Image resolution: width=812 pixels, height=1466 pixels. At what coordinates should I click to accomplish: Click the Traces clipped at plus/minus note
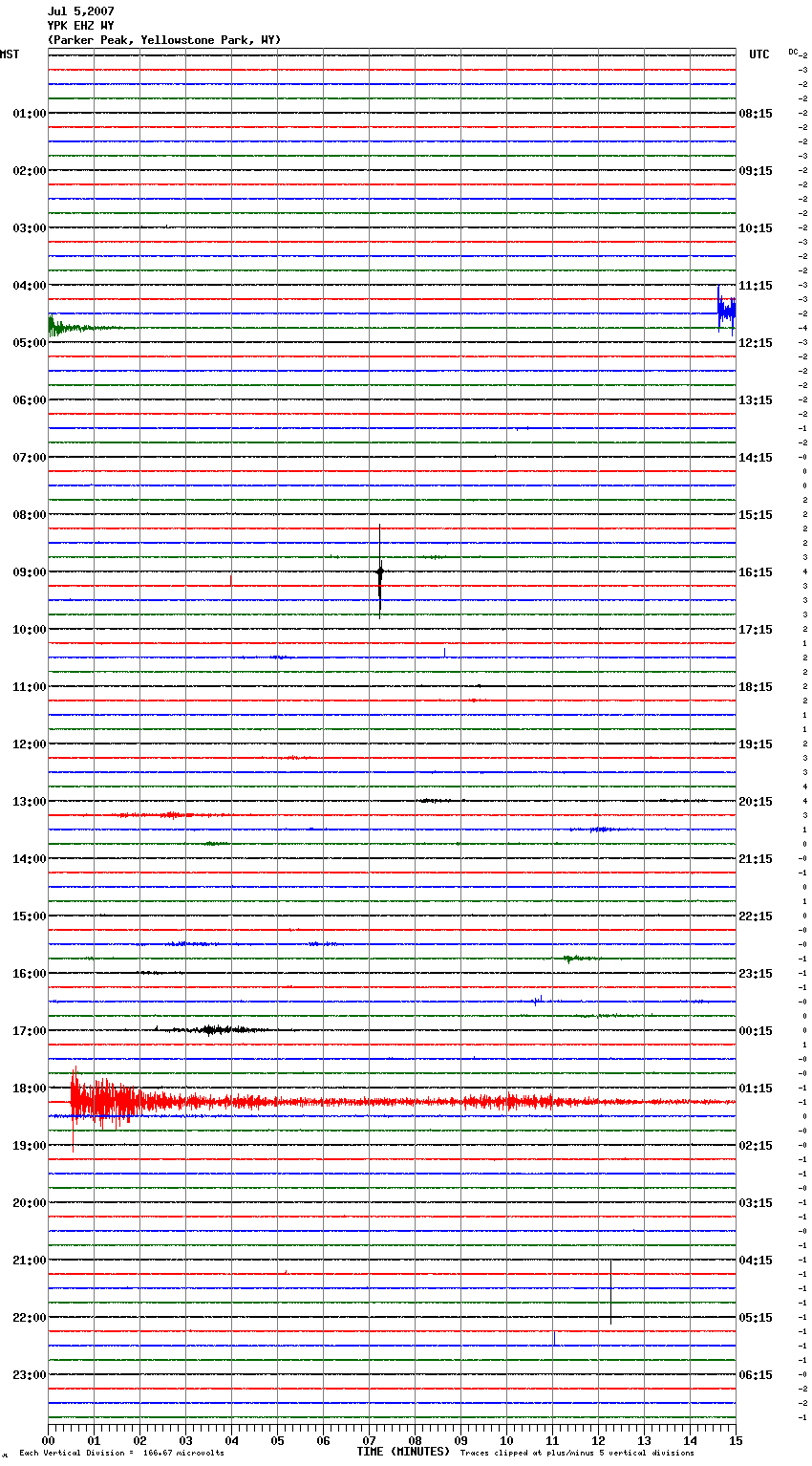click(577, 1454)
